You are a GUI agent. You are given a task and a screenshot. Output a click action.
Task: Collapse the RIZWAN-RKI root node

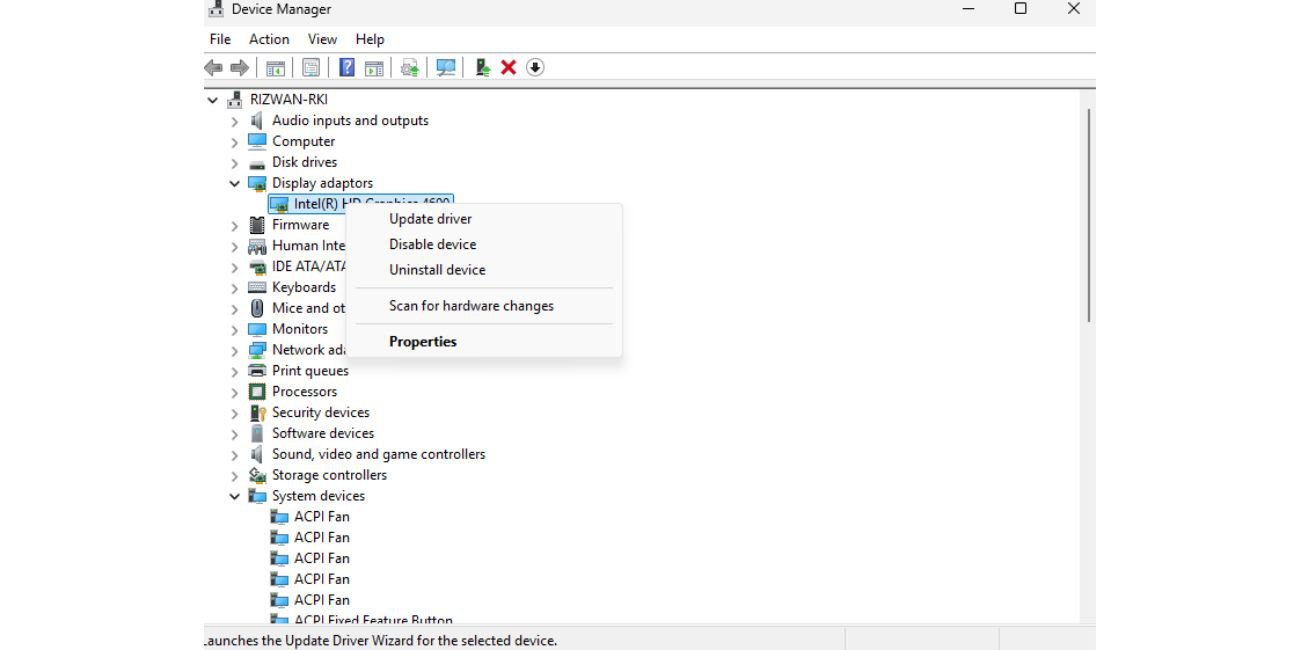(213, 100)
